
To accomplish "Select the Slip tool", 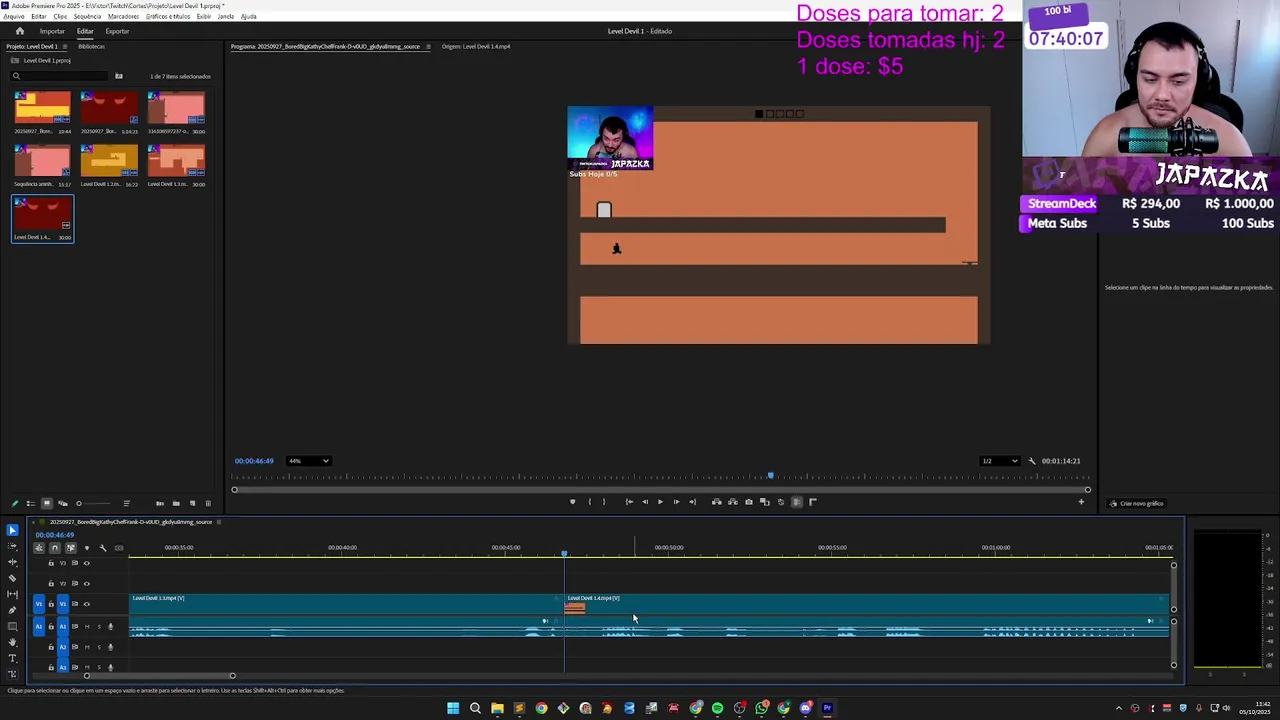I will click(12, 594).
